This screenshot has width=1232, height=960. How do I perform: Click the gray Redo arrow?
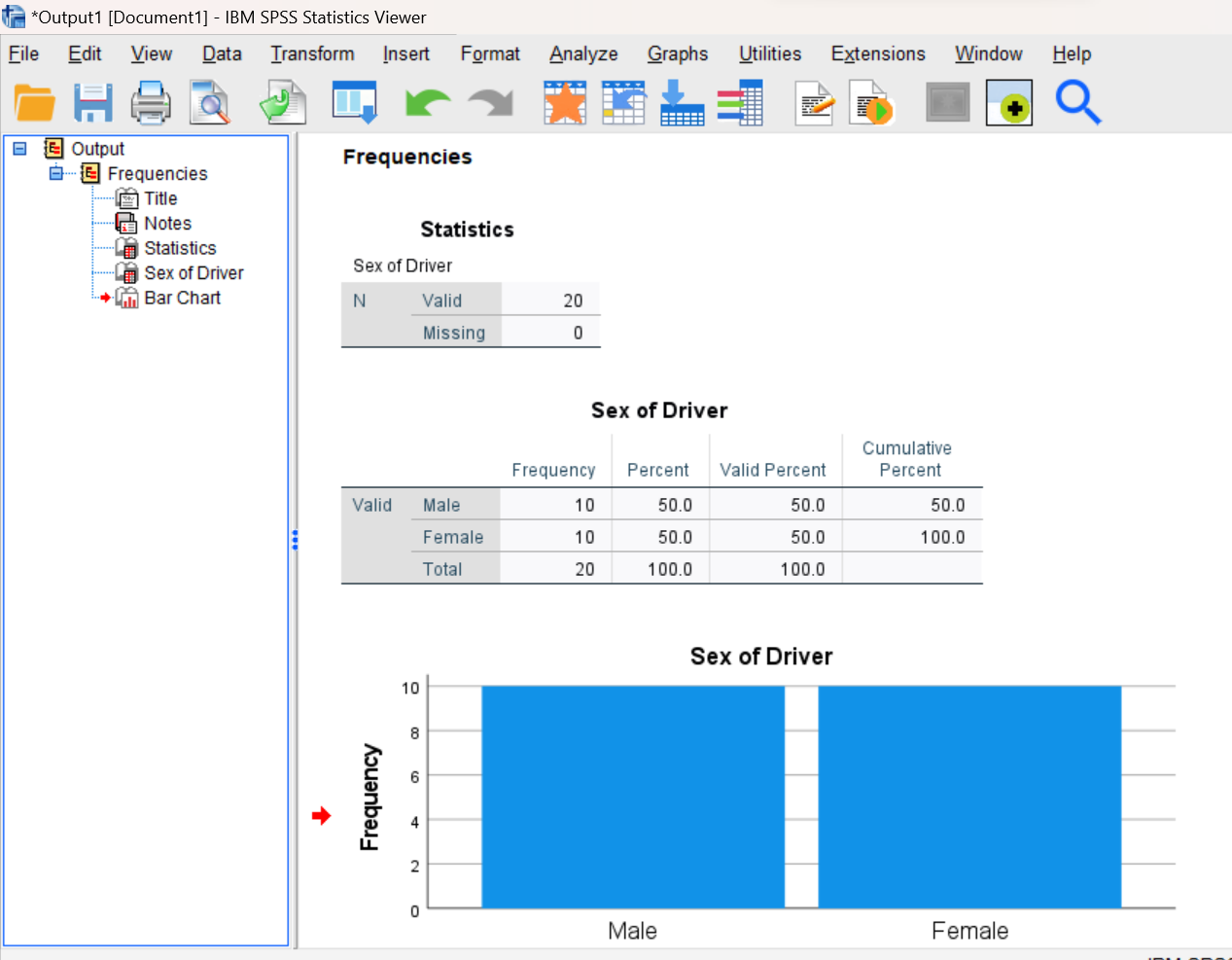(x=491, y=103)
